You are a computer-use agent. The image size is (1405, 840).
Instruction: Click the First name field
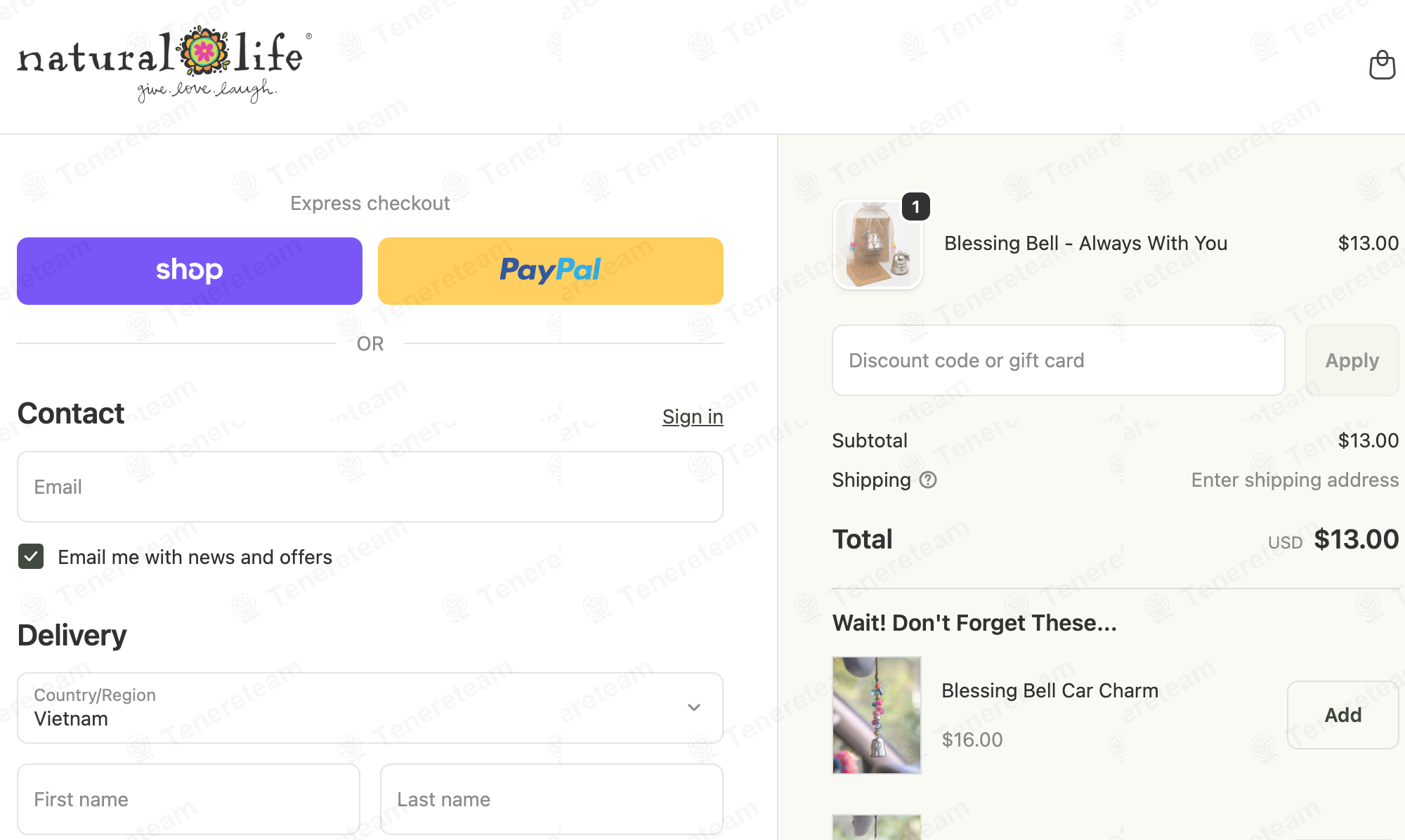pyautogui.click(x=188, y=799)
